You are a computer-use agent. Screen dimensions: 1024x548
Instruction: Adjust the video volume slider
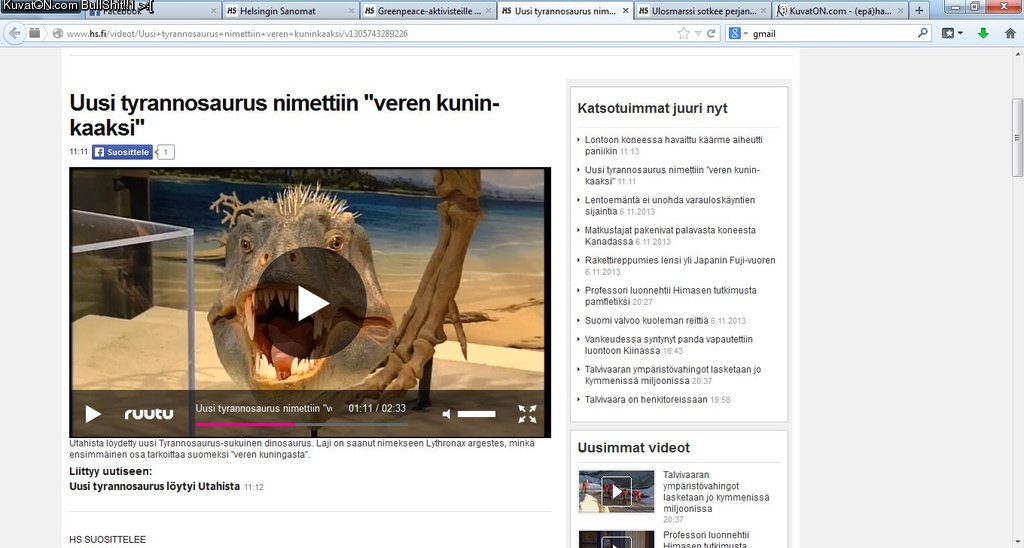tap(477, 414)
